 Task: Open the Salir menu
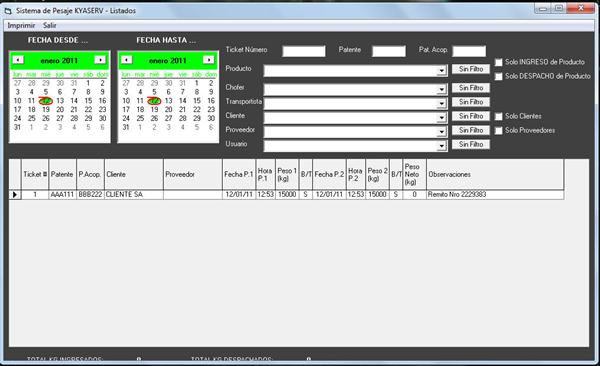[50, 26]
